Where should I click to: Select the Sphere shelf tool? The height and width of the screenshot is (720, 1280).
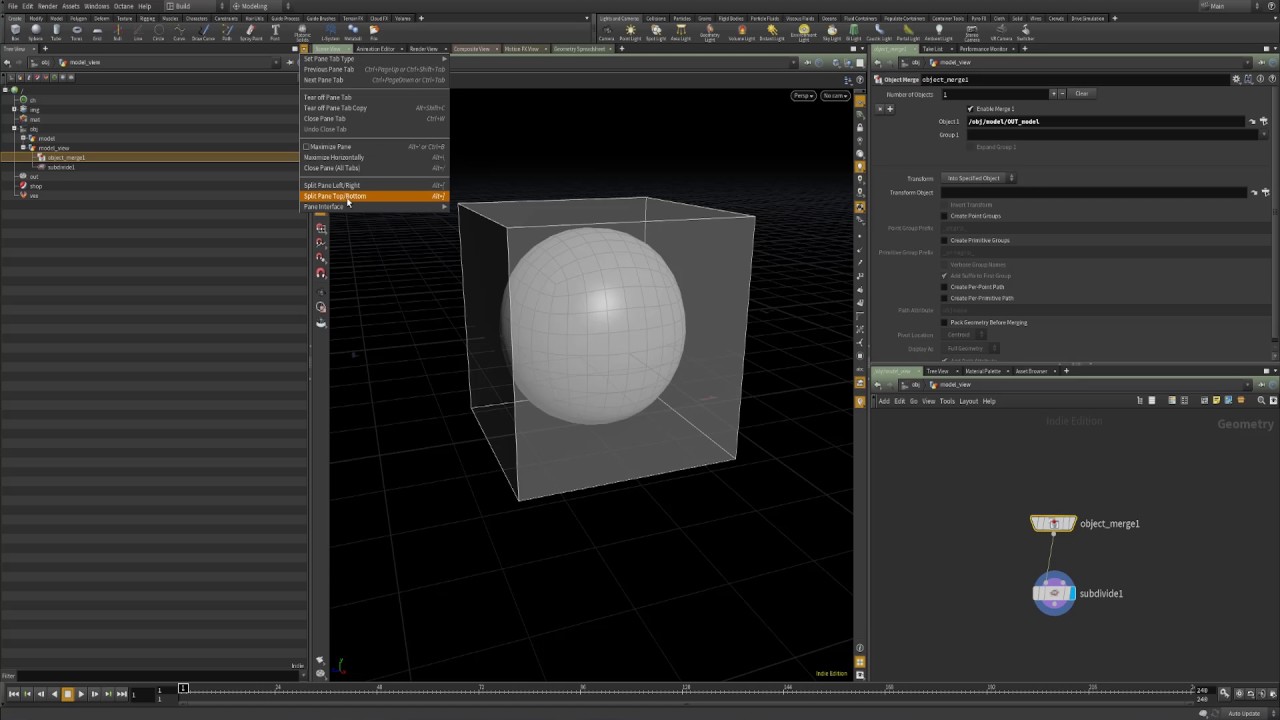[35, 32]
